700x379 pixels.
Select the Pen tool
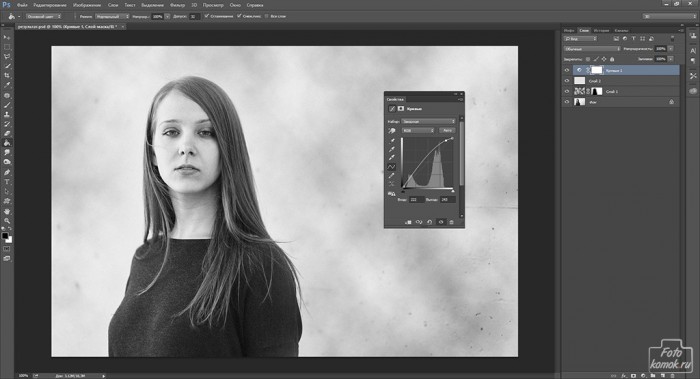click(x=7, y=172)
